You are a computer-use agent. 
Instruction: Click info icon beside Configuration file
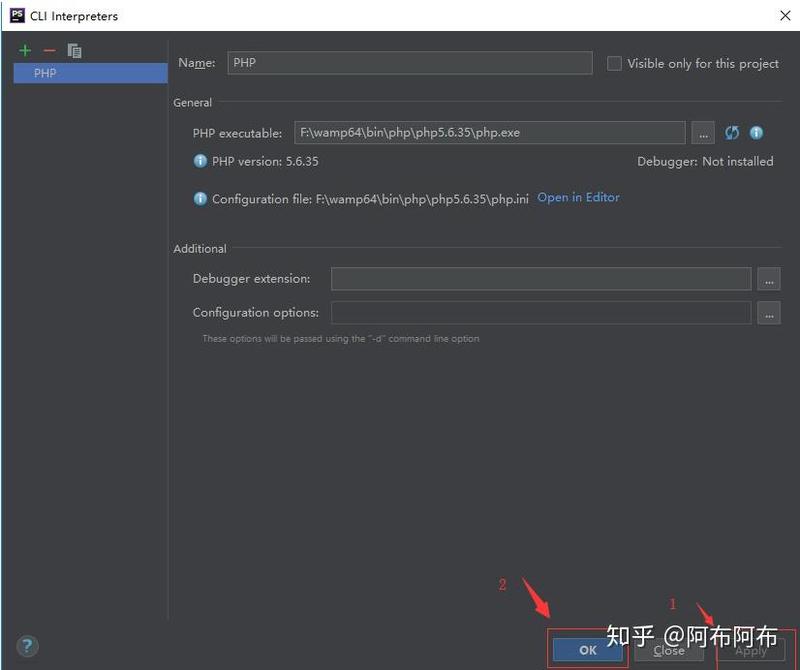pyautogui.click(x=200, y=198)
